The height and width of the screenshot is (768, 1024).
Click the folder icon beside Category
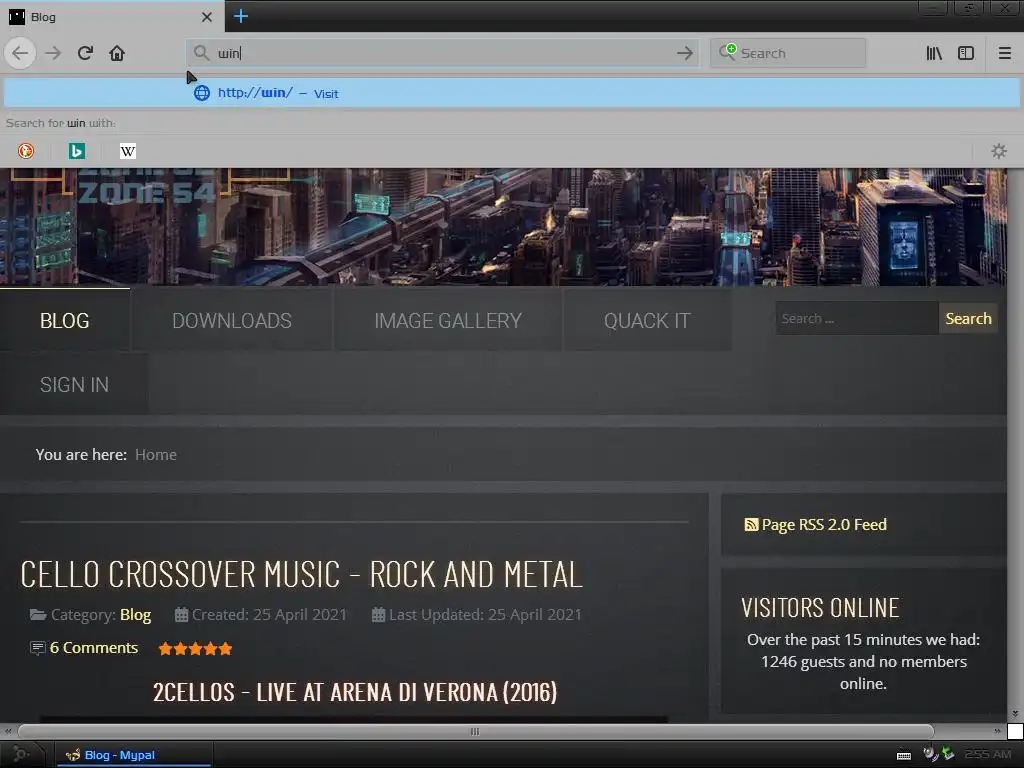click(38, 615)
